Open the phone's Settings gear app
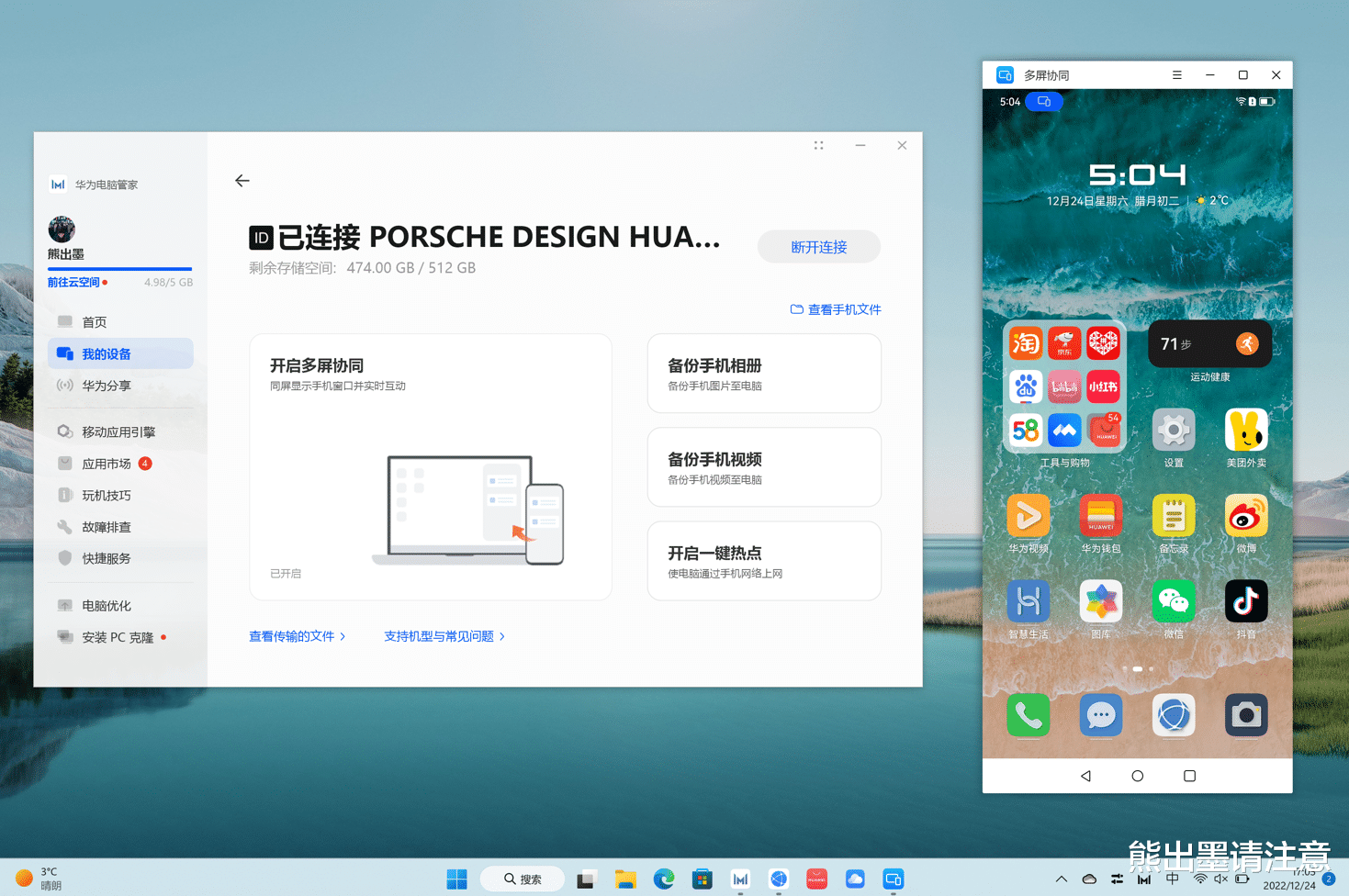1349x896 pixels. pyautogui.click(x=1174, y=428)
